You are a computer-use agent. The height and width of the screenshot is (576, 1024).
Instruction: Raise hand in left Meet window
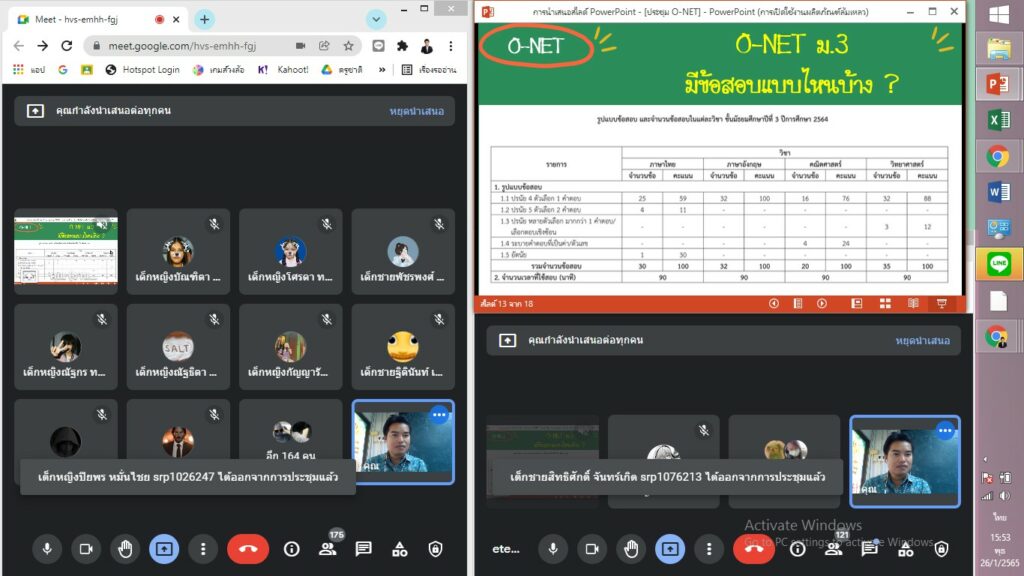[124, 548]
